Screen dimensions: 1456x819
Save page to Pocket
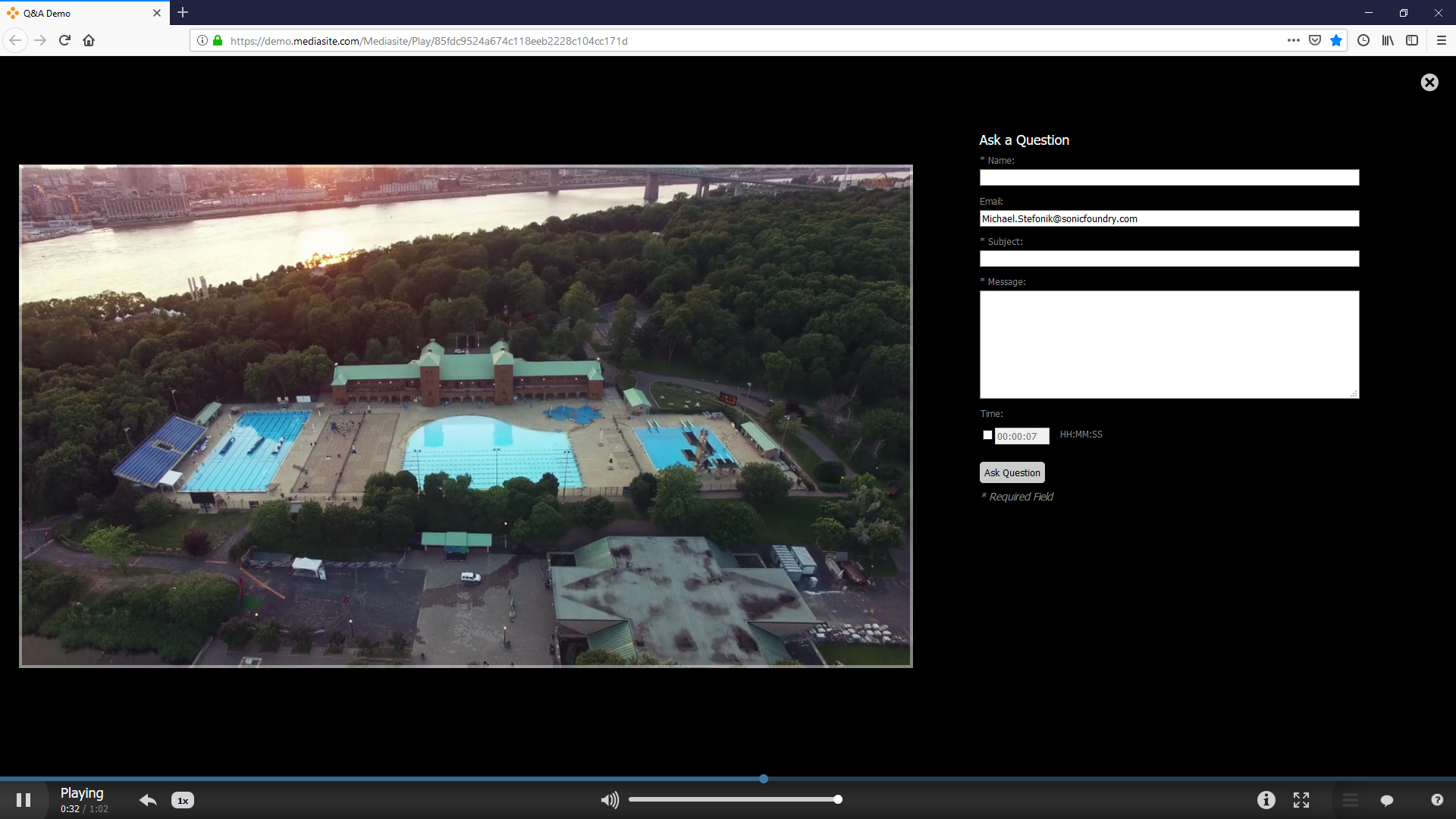(x=1315, y=40)
